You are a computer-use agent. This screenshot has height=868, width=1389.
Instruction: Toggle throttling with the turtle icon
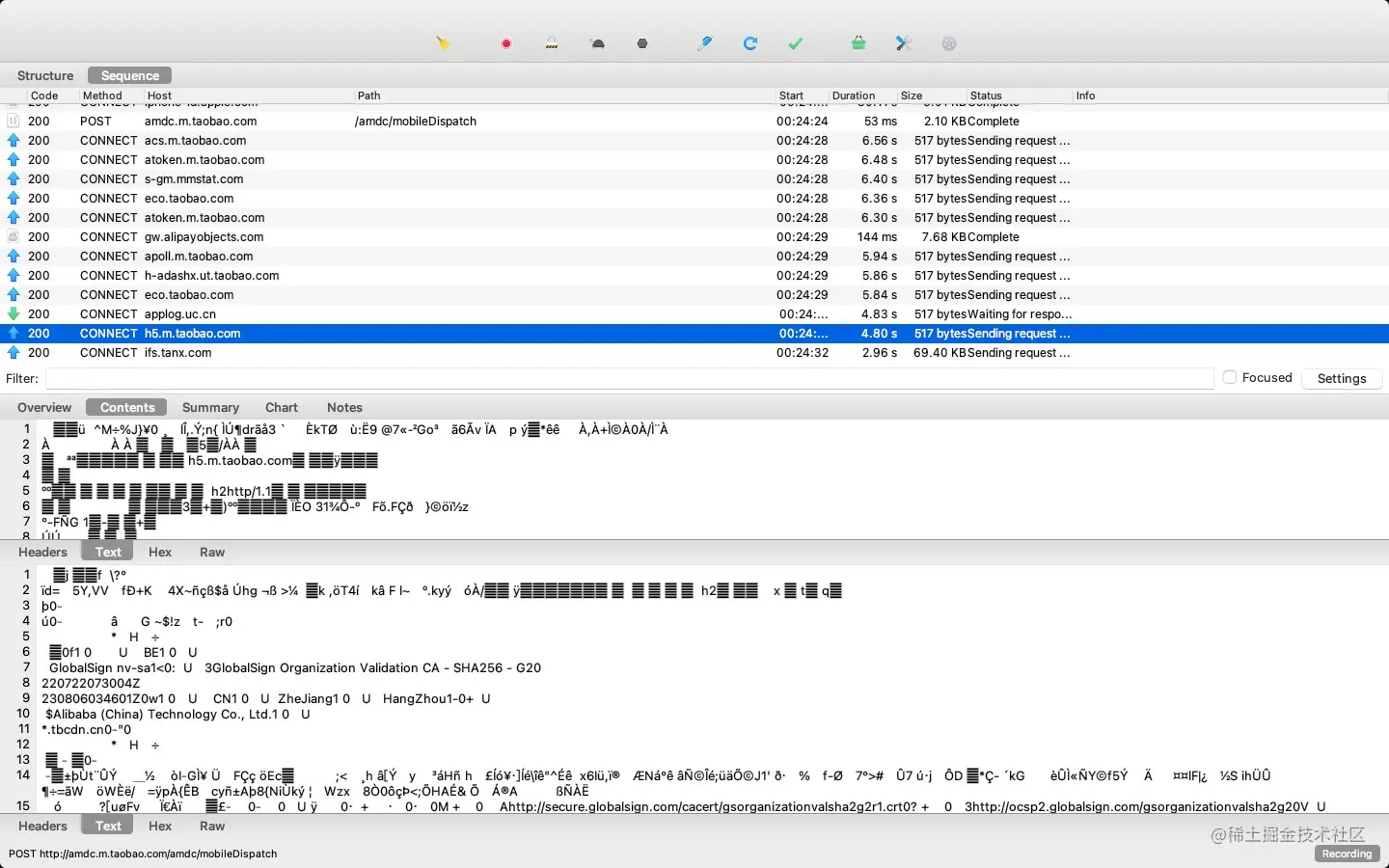point(598,43)
